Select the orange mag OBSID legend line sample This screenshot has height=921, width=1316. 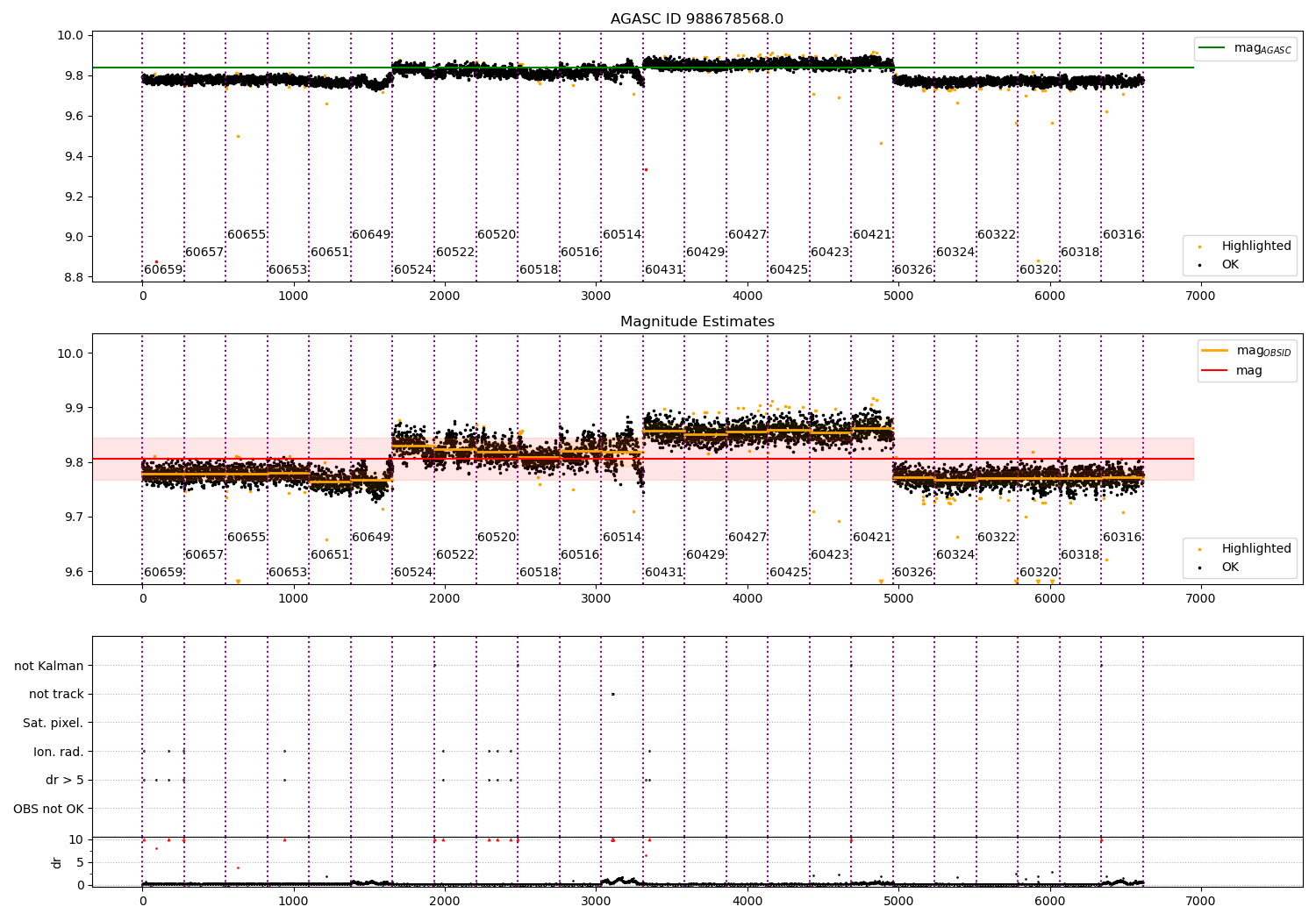1216,351
